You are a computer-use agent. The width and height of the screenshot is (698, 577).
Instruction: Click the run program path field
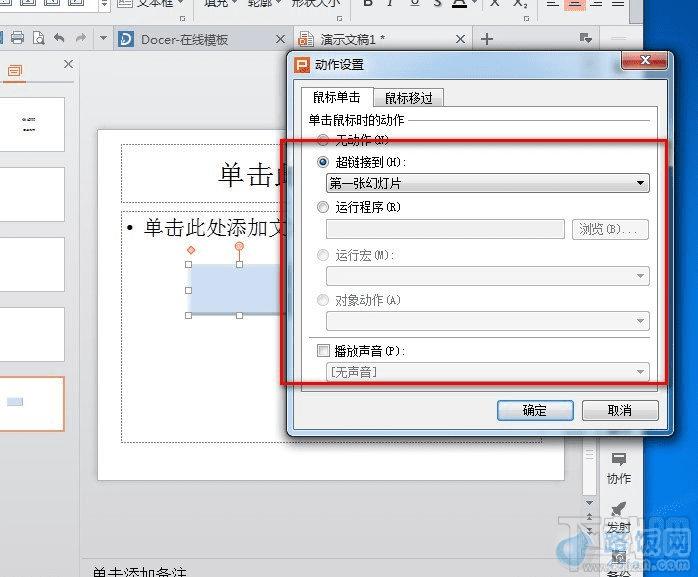coord(445,229)
